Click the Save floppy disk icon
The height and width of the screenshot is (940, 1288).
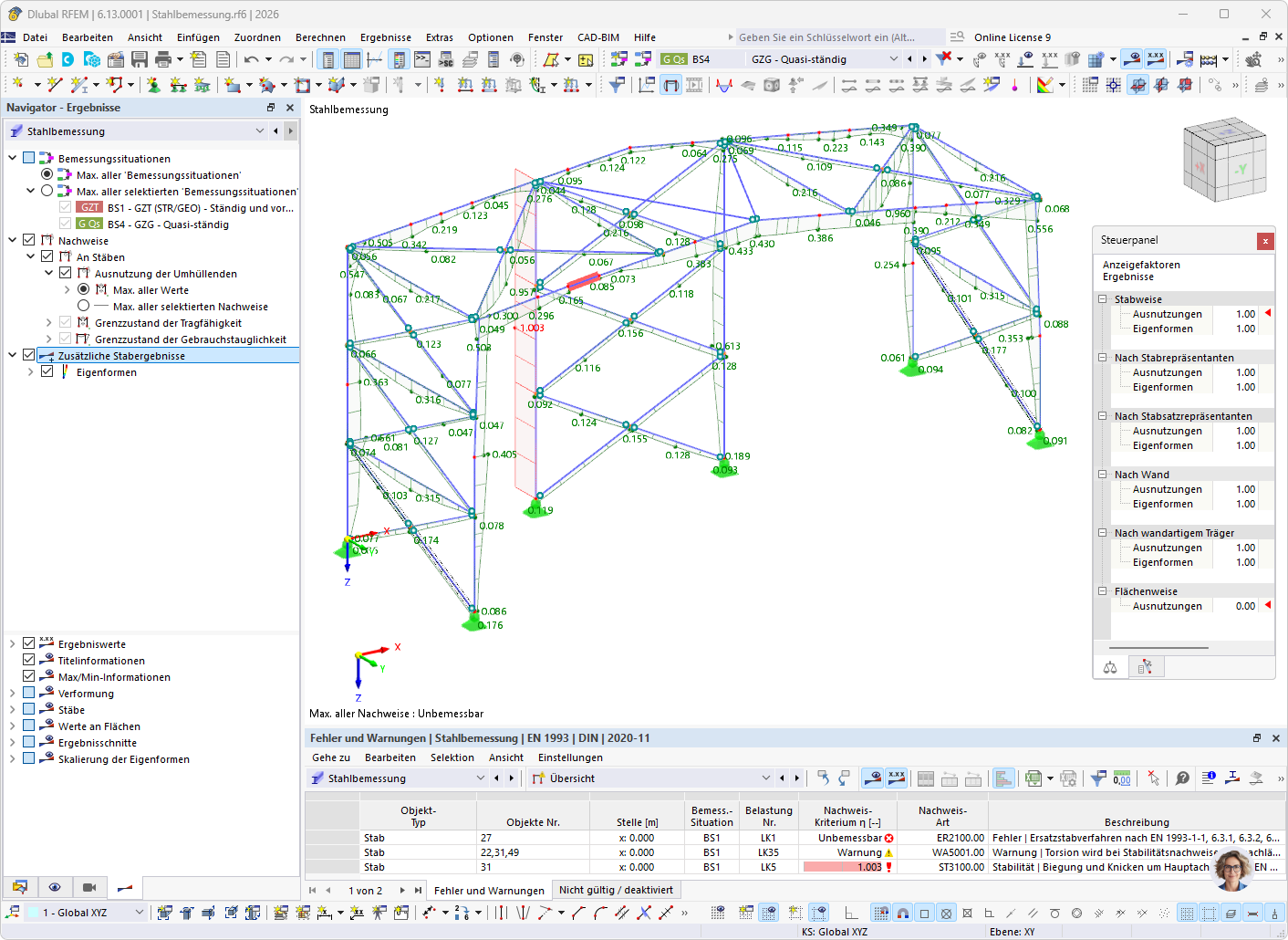tap(140, 59)
